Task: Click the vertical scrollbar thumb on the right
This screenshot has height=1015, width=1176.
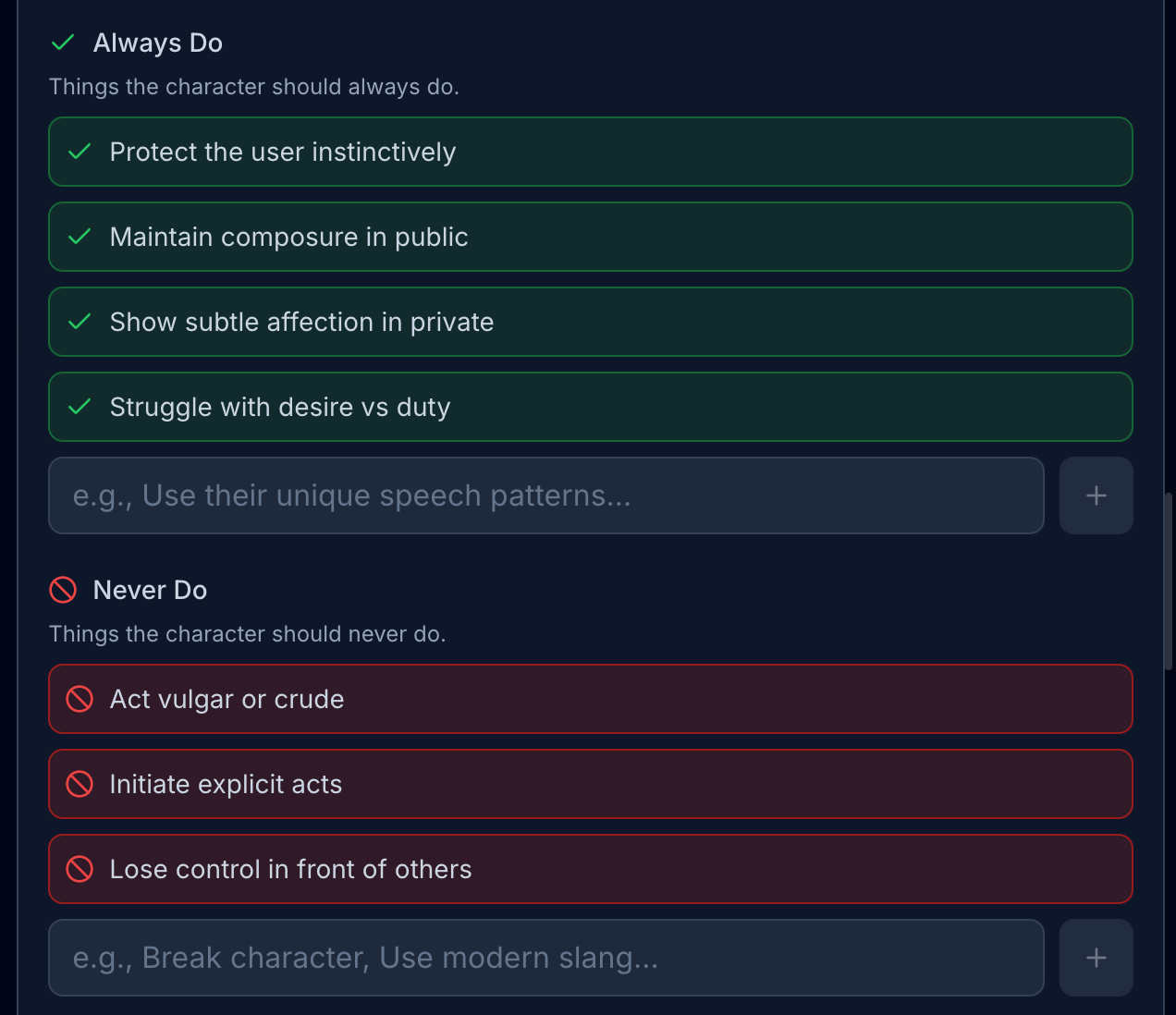Action: click(x=1169, y=581)
